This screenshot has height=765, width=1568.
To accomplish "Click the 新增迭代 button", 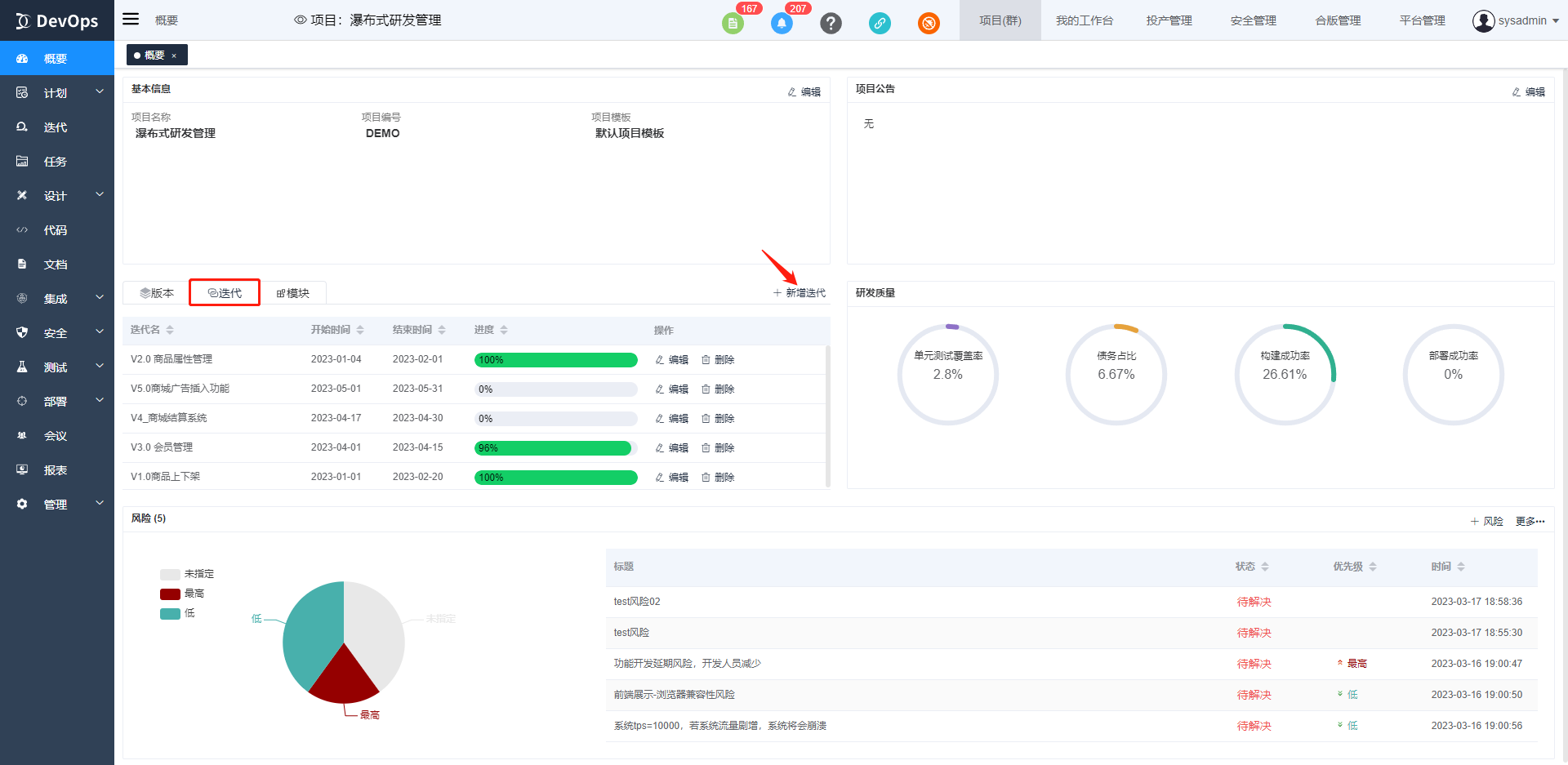I will 800,293.
